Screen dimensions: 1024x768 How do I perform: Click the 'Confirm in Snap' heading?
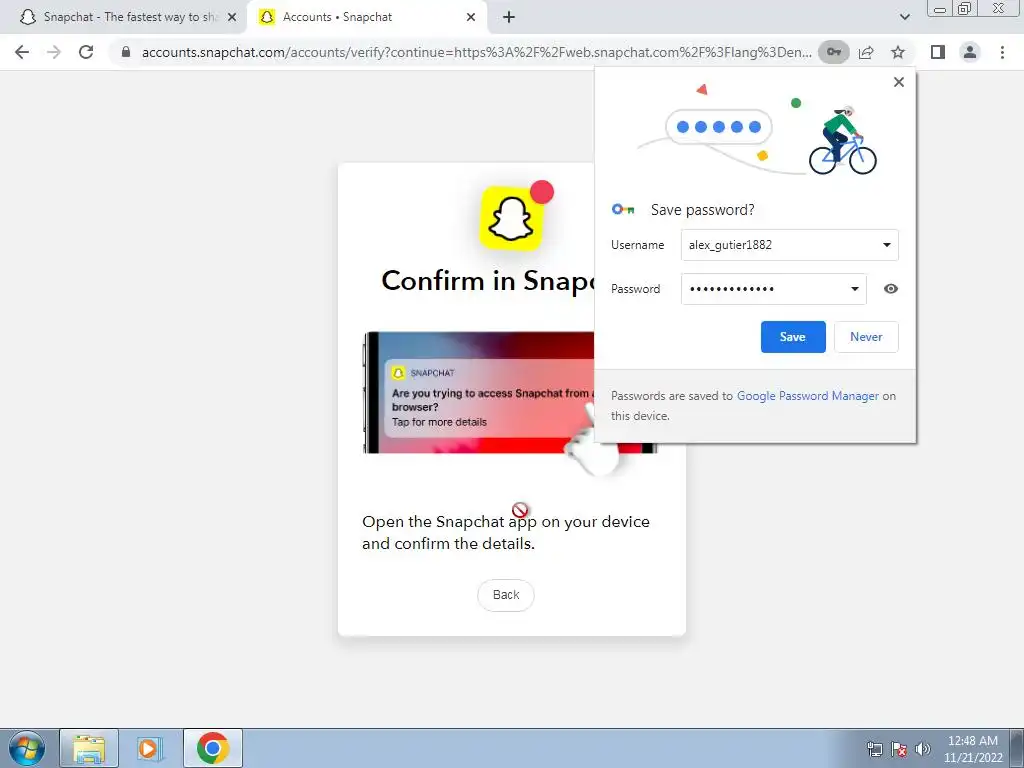coord(488,281)
